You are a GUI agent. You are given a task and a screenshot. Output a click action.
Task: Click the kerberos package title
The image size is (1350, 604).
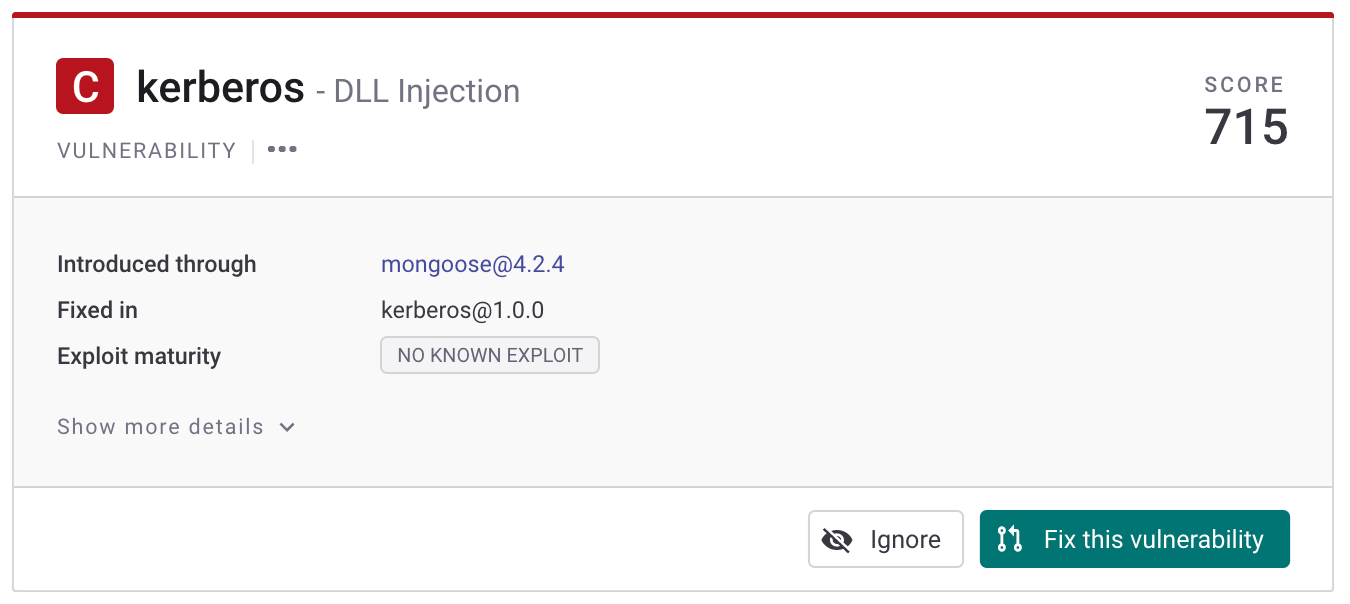tap(220, 88)
